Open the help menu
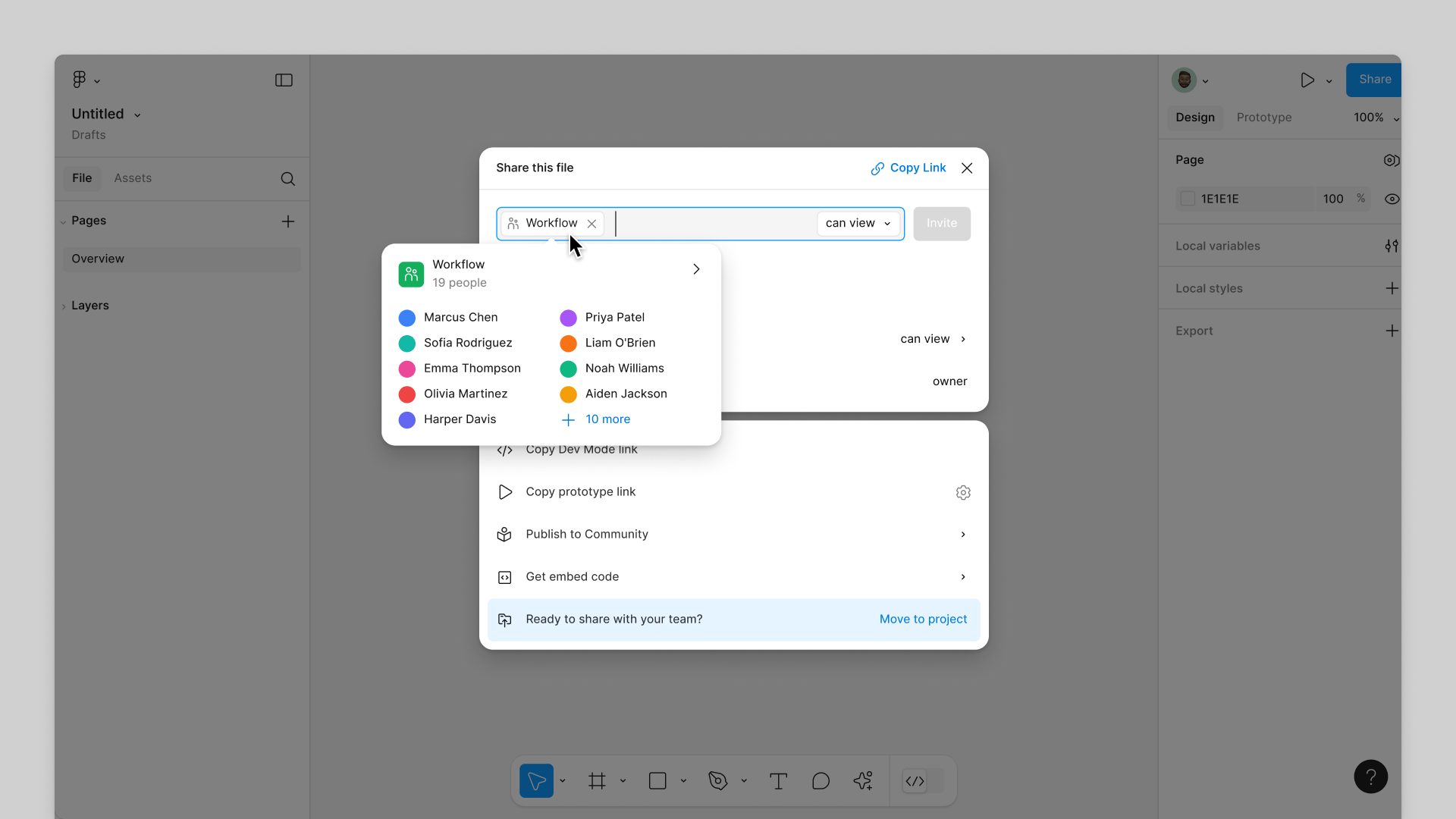The image size is (1456, 819). point(1370,776)
